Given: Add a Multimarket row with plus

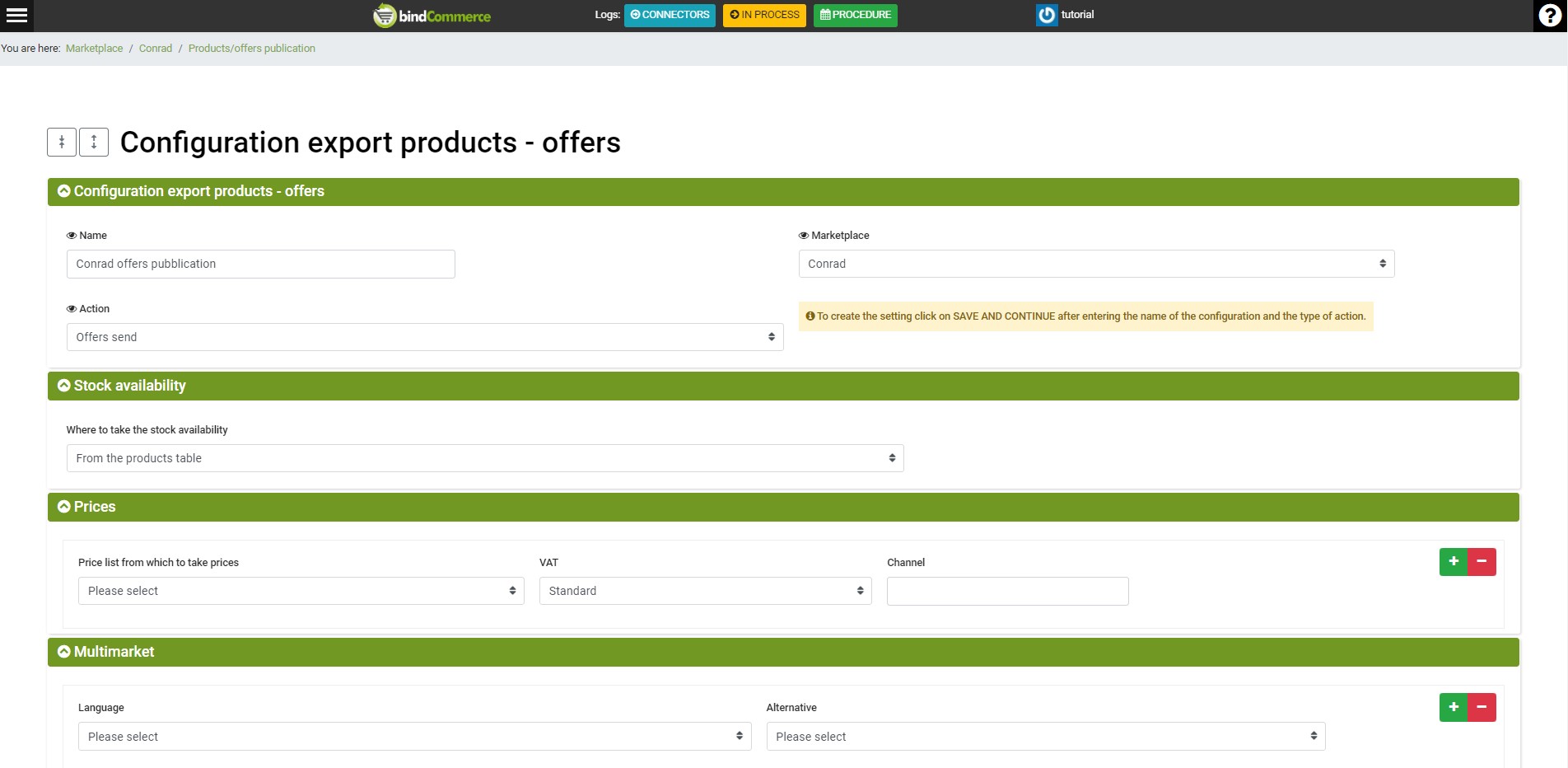Looking at the screenshot, I should pyautogui.click(x=1454, y=707).
